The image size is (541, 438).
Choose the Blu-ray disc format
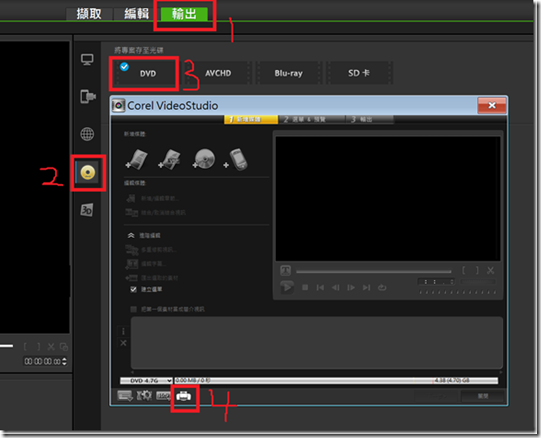pyautogui.click(x=288, y=73)
